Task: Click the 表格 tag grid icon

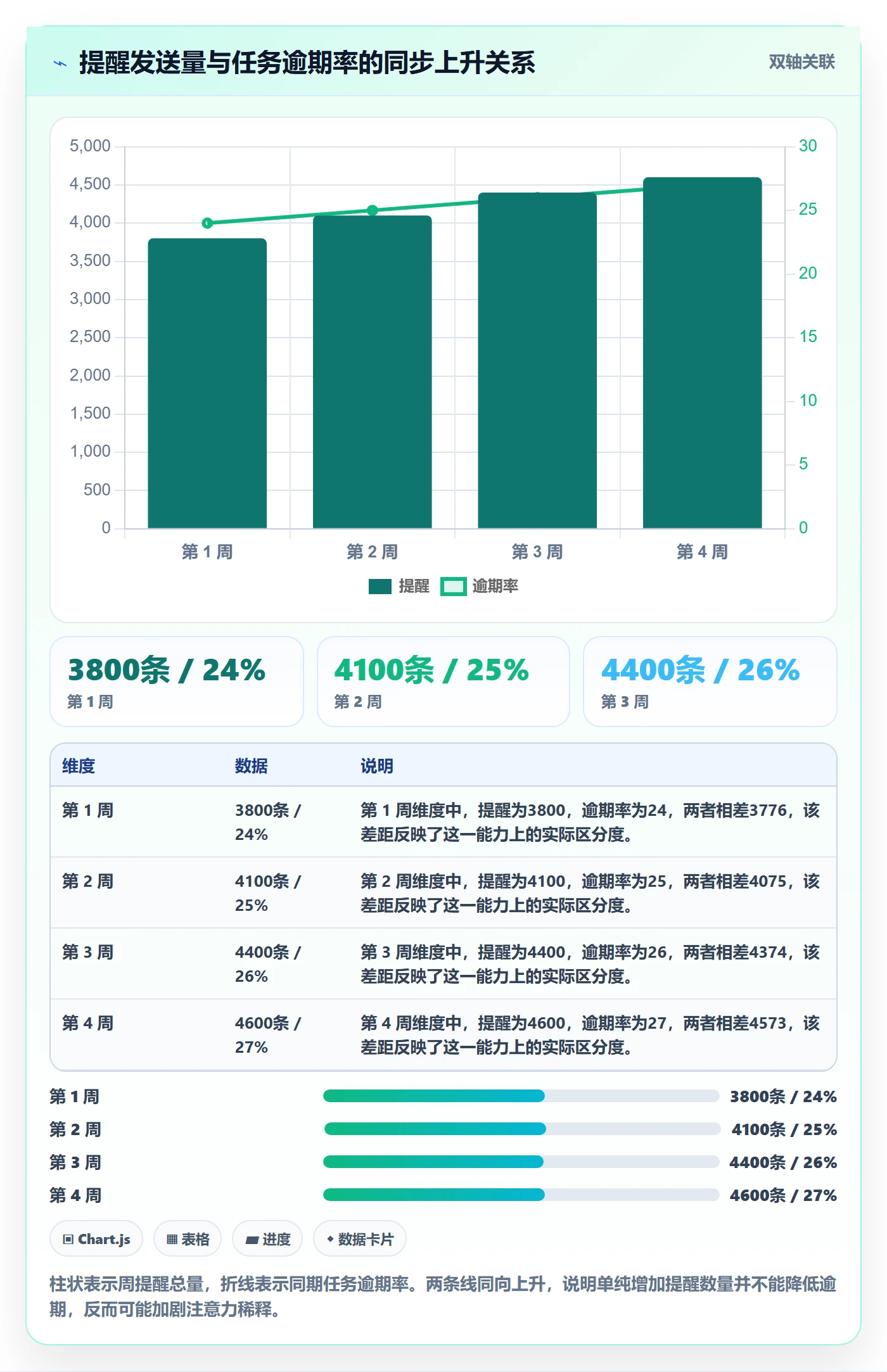Action: 172,1239
